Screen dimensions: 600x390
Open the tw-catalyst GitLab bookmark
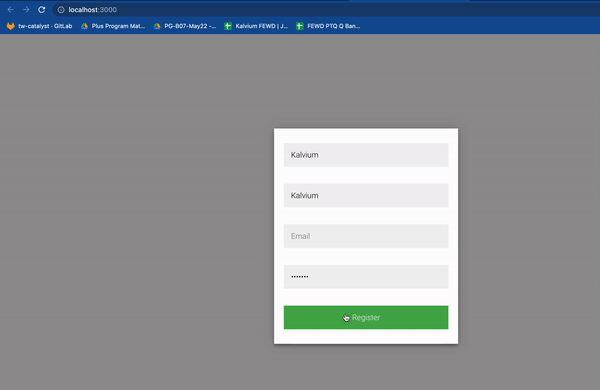(x=39, y=26)
